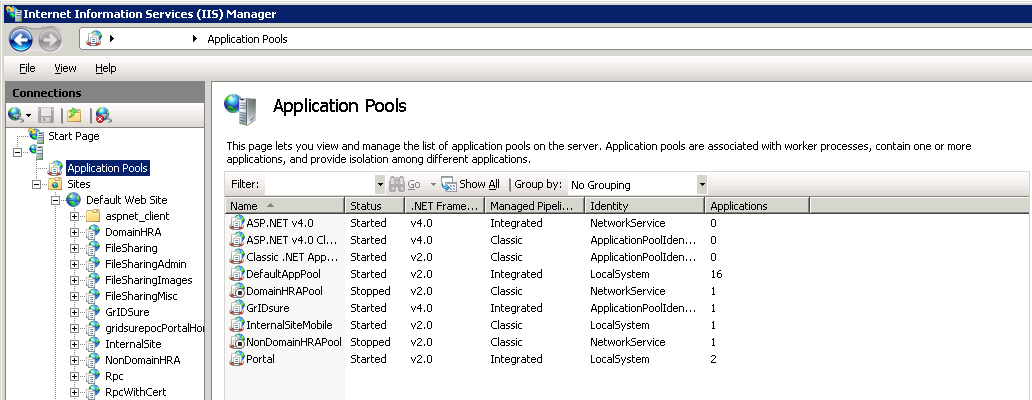Click the Integrated pipeline cell of Portal
Viewport: 1032px width, 400px height.
(516, 359)
